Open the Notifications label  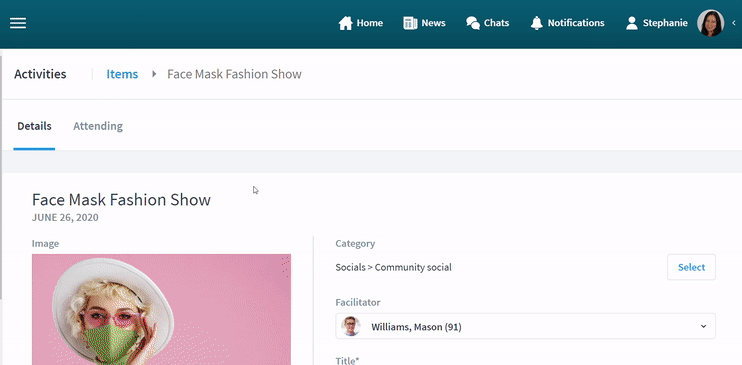pyautogui.click(x=576, y=23)
